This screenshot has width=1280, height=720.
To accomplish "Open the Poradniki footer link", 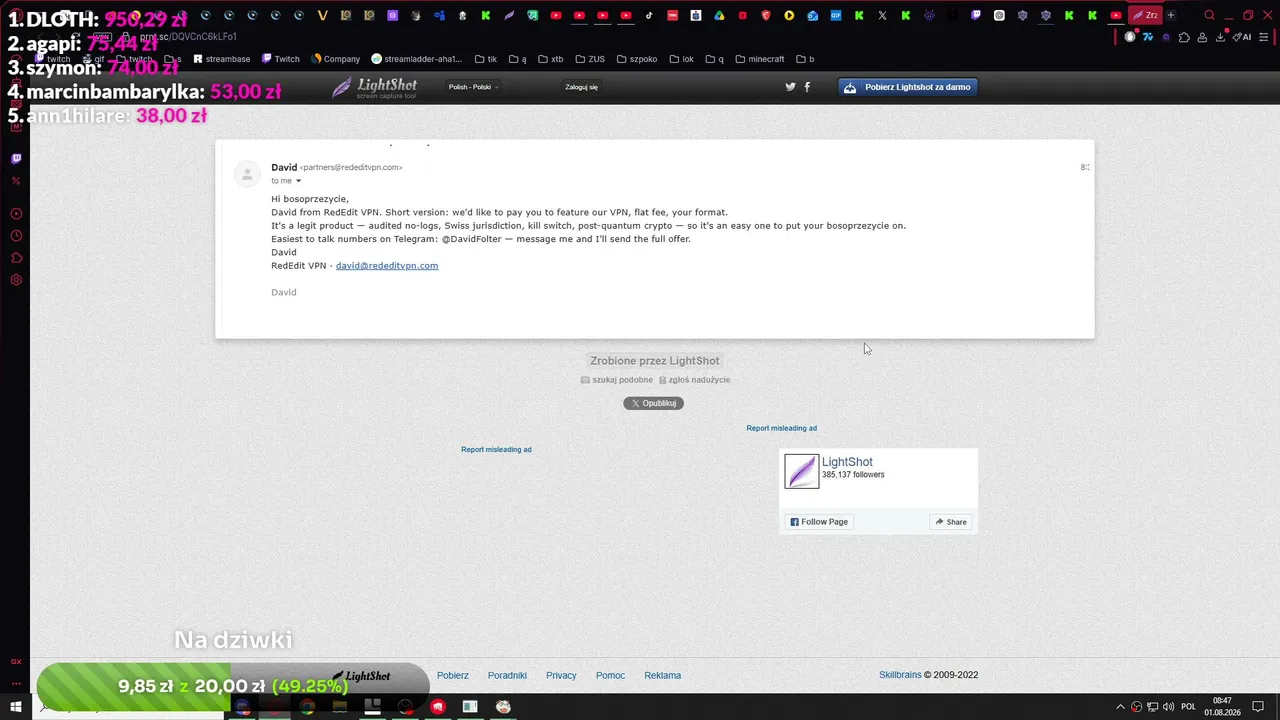I will coord(507,675).
